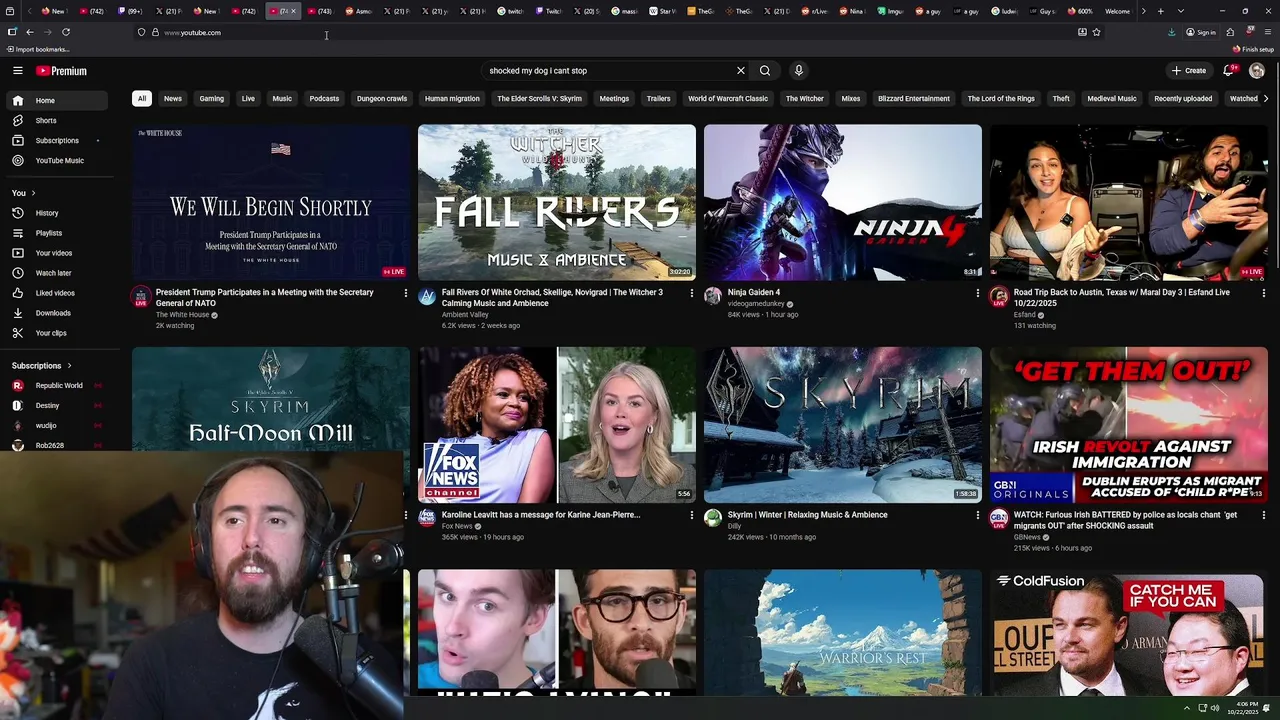This screenshot has width=1280, height=720.
Task: Clear the search box with X
Action: [741, 71]
